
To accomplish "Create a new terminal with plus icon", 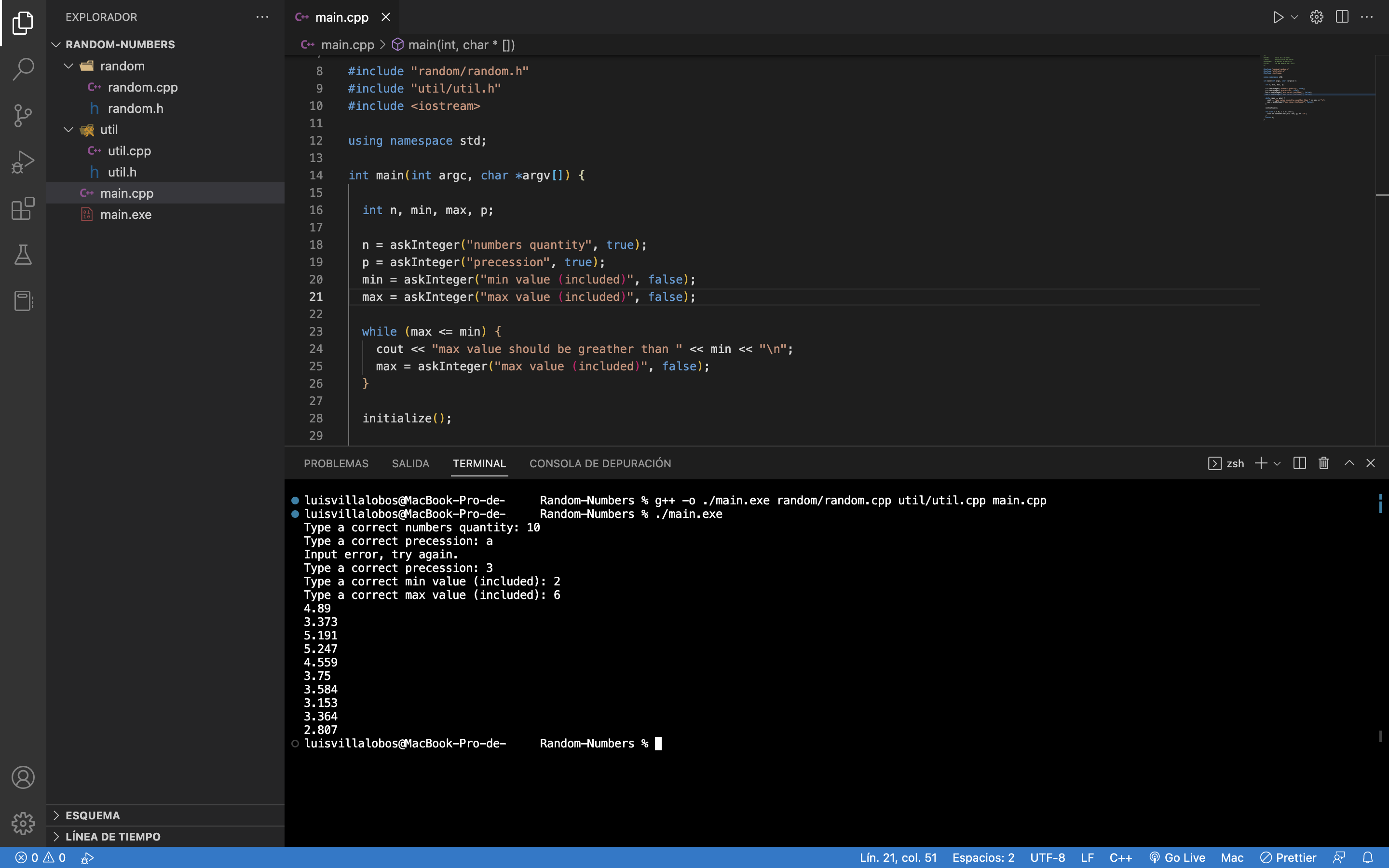I will [x=1261, y=463].
